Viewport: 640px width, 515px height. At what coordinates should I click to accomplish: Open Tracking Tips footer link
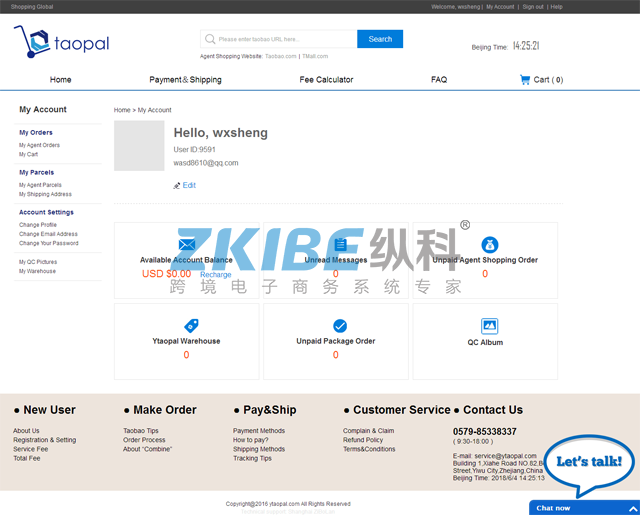pos(252,459)
